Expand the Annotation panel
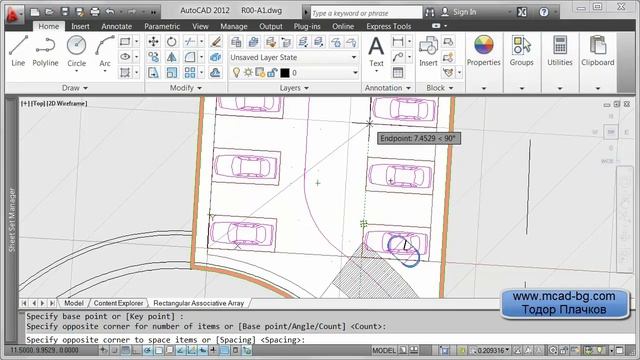 click(x=387, y=88)
